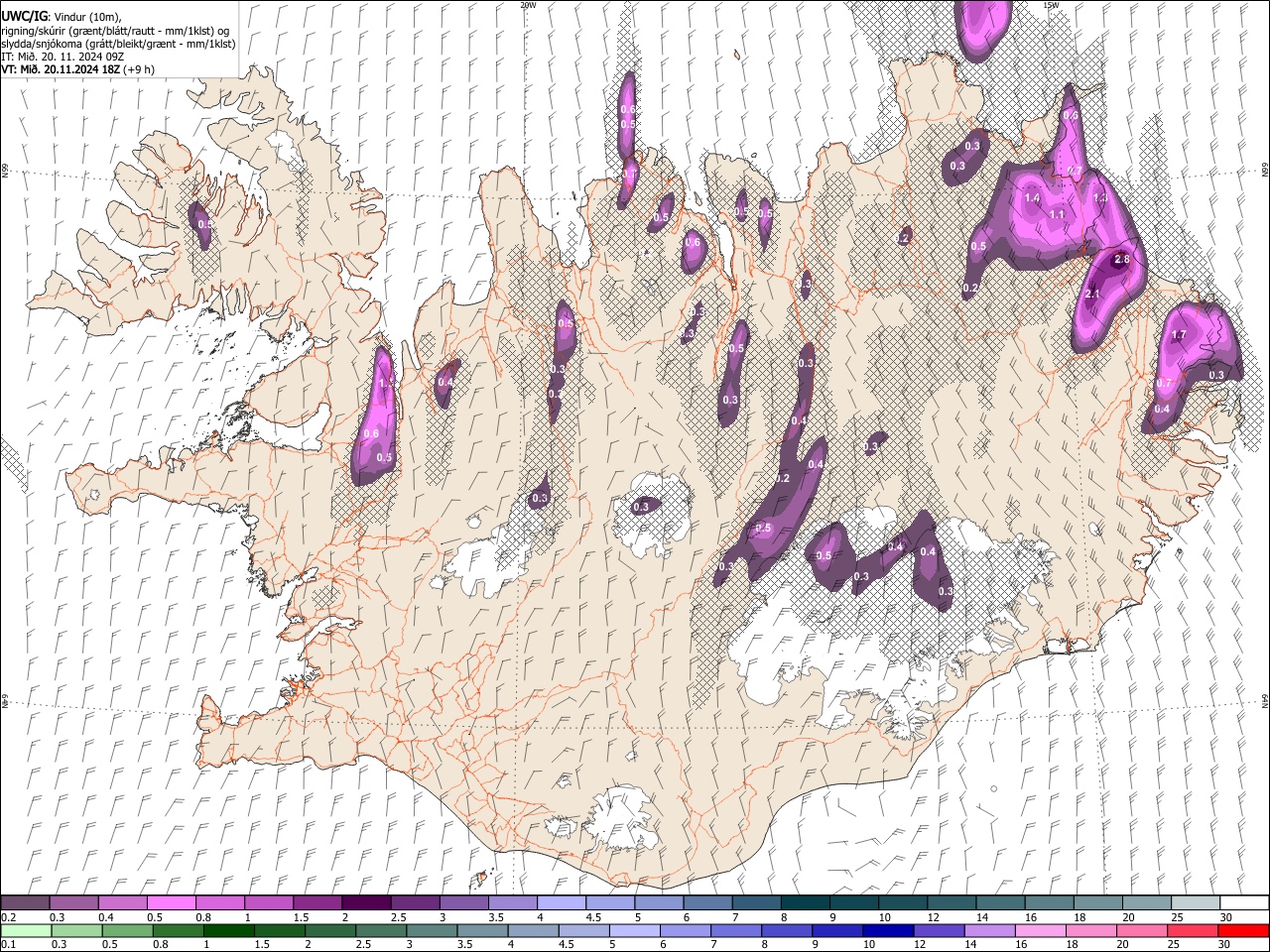Click the 'VT: Mið. 20.11.2024 18Z (+9 h)' line
The height and width of the screenshot is (952, 1270).
tap(77, 69)
